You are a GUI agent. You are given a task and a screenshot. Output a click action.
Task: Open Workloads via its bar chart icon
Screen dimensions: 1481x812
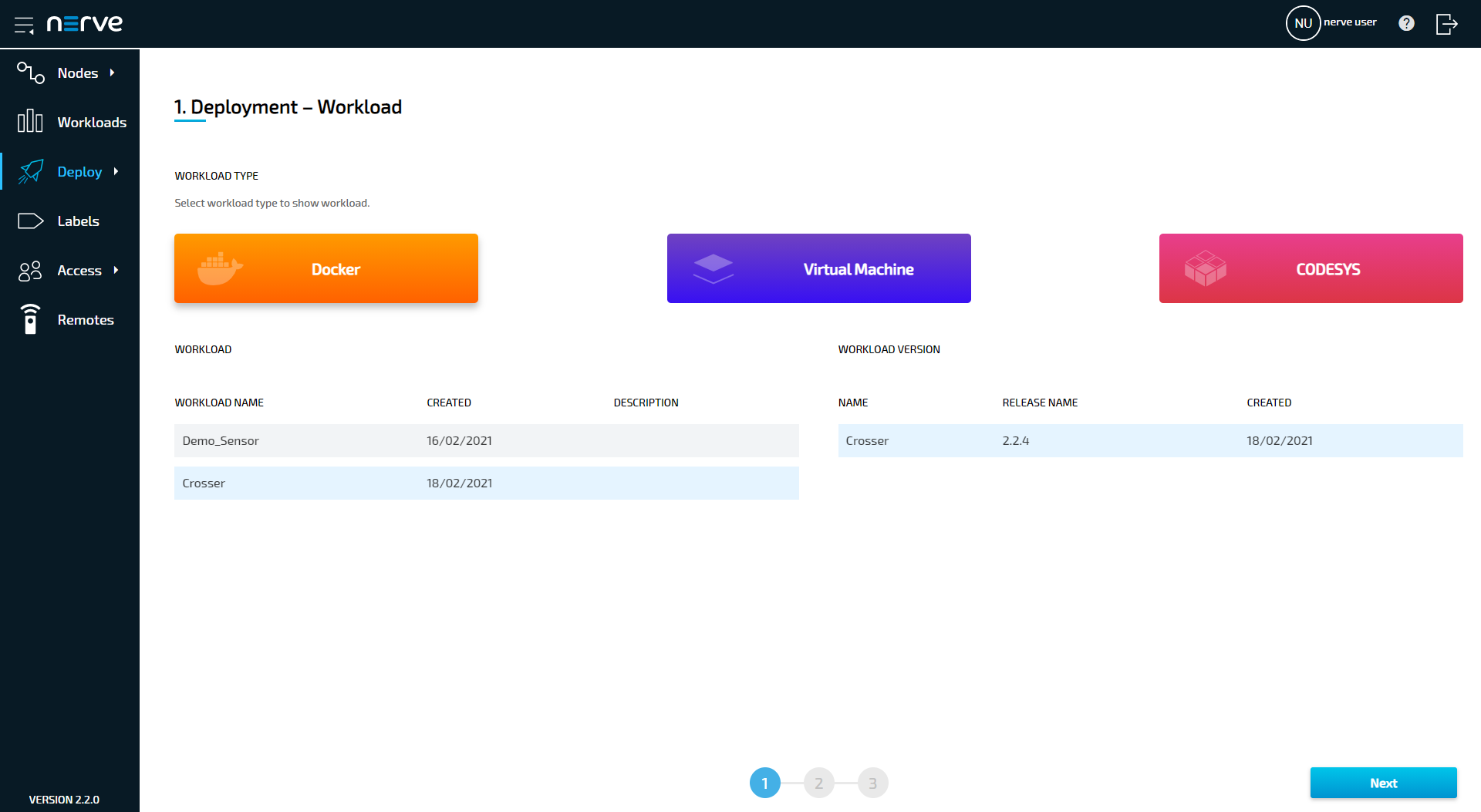[x=30, y=121]
